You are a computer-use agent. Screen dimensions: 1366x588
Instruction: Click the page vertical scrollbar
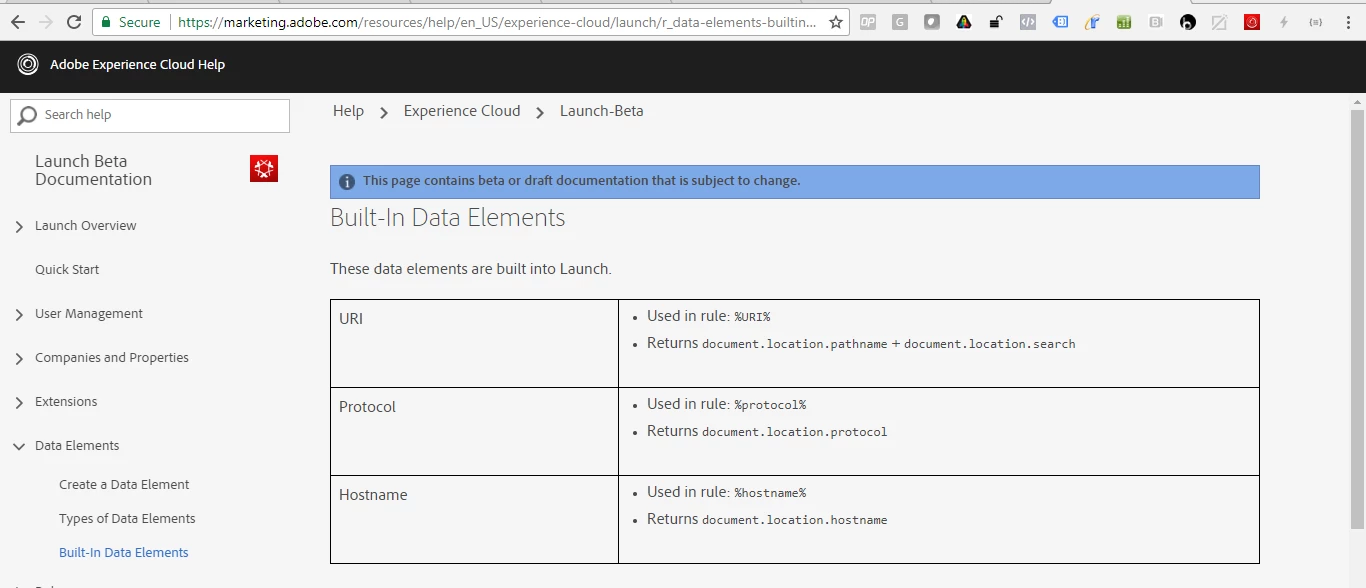[x=1358, y=320]
